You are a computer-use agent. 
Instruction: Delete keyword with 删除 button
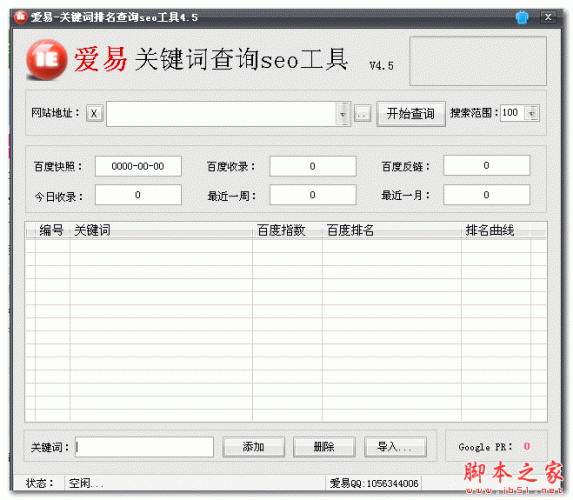point(324,447)
